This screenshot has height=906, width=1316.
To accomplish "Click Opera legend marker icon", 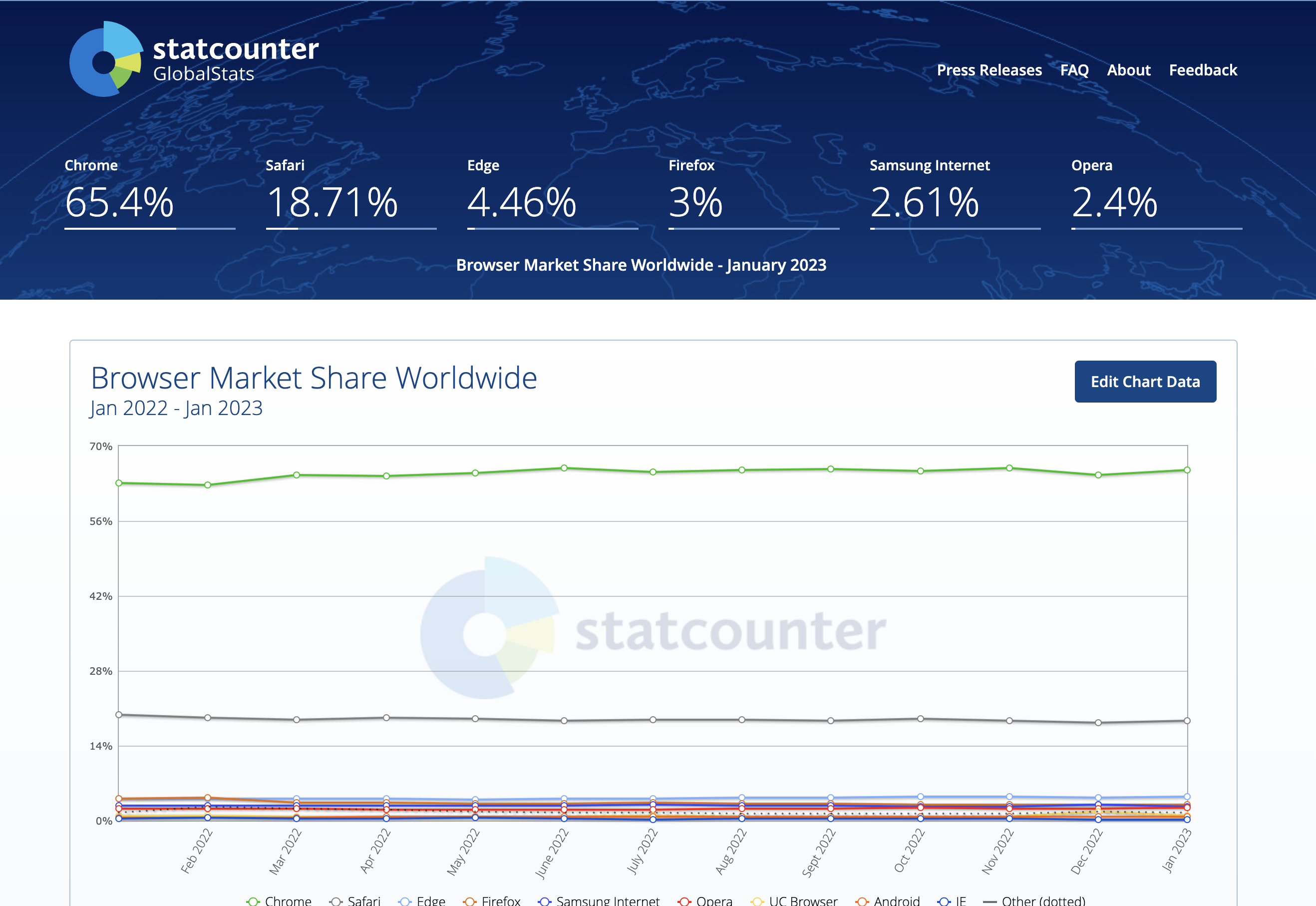I will (684, 901).
